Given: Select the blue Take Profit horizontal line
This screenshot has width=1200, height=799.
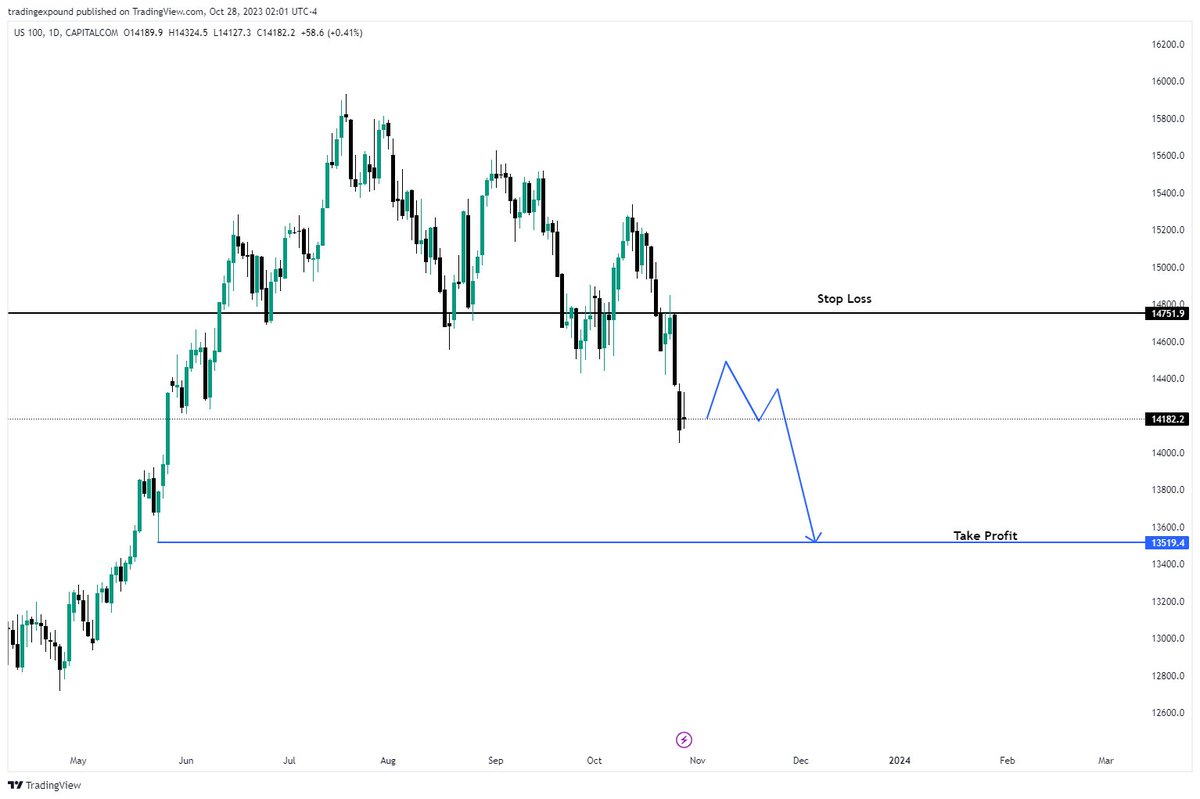Looking at the screenshot, I should [x=650, y=542].
